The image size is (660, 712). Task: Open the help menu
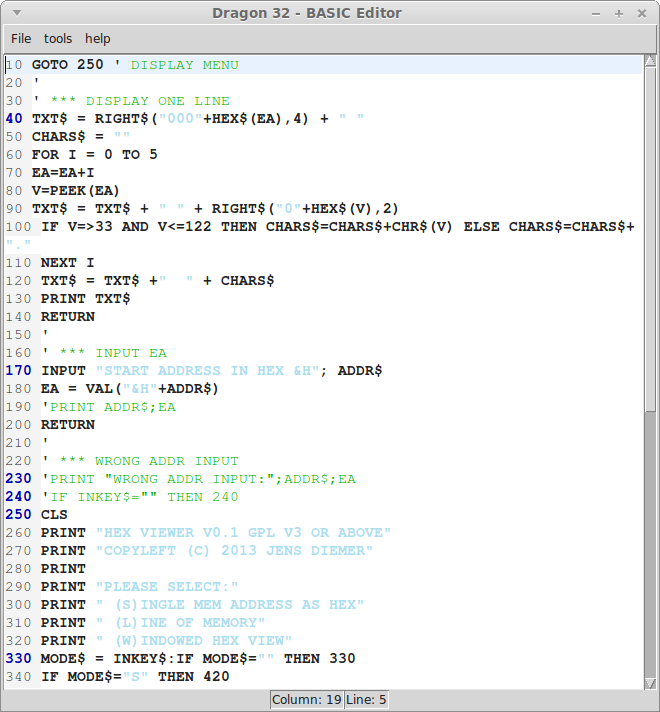coord(98,39)
